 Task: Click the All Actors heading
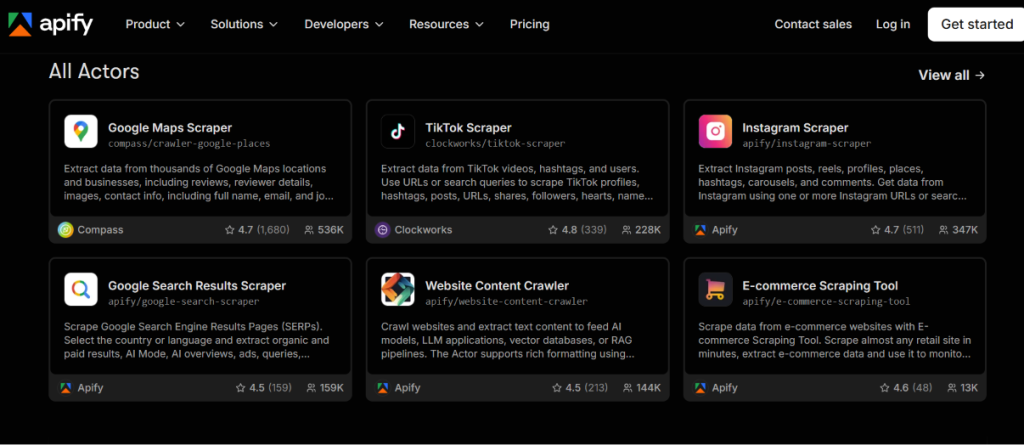[94, 71]
